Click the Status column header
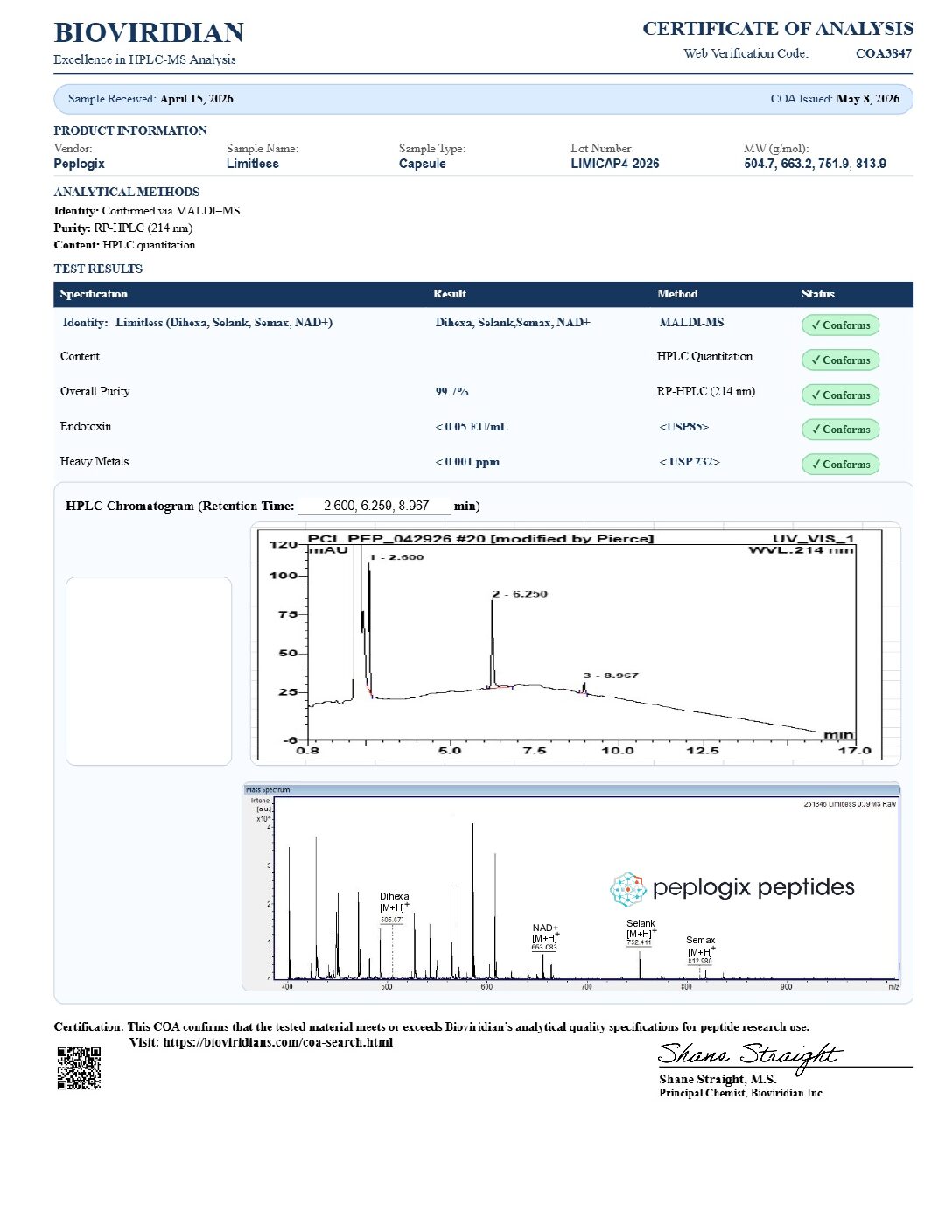 tap(817, 294)
